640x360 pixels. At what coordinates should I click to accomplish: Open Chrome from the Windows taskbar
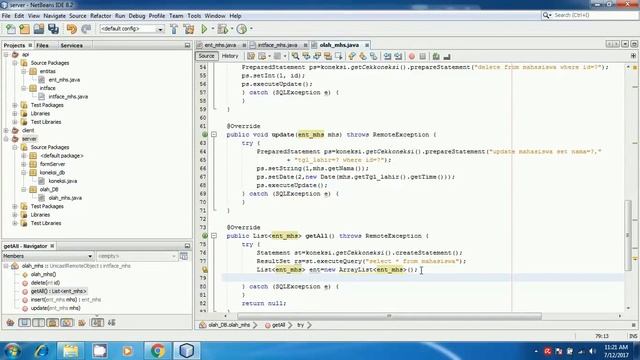(157, 351)
